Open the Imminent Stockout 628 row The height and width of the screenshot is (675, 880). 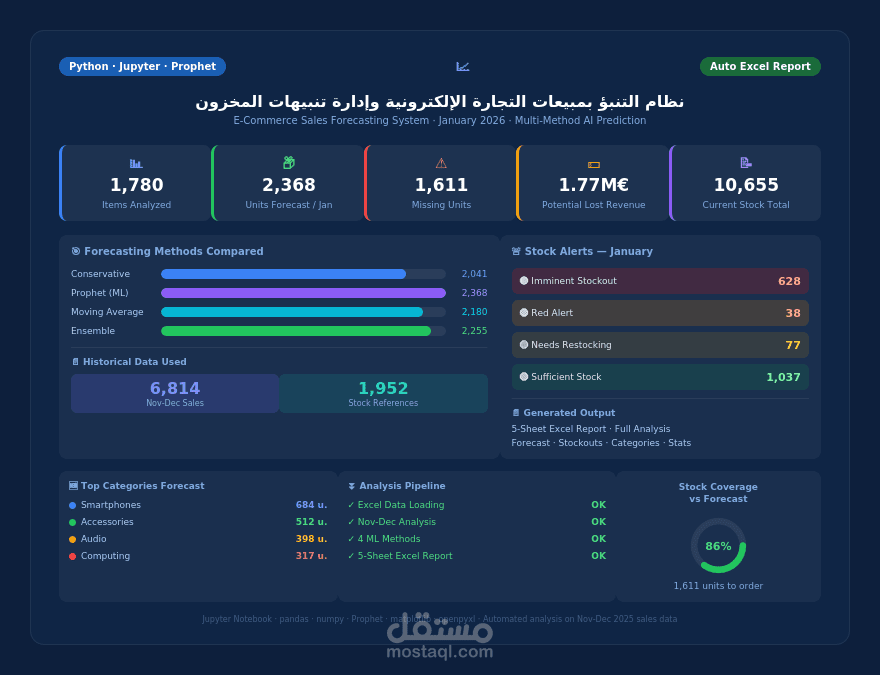coord(660,281)
